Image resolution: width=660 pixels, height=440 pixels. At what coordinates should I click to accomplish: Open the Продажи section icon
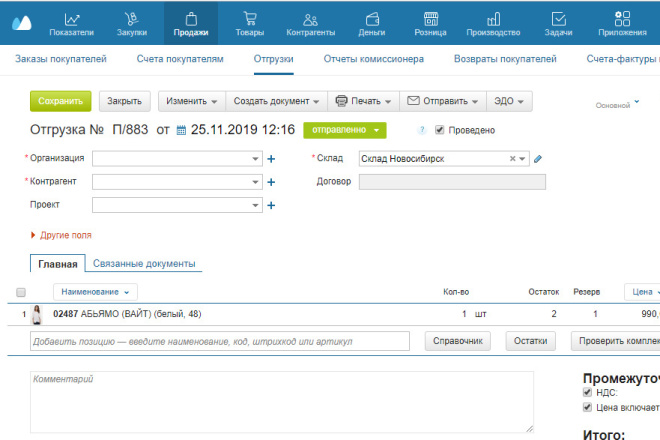[191, 19]
